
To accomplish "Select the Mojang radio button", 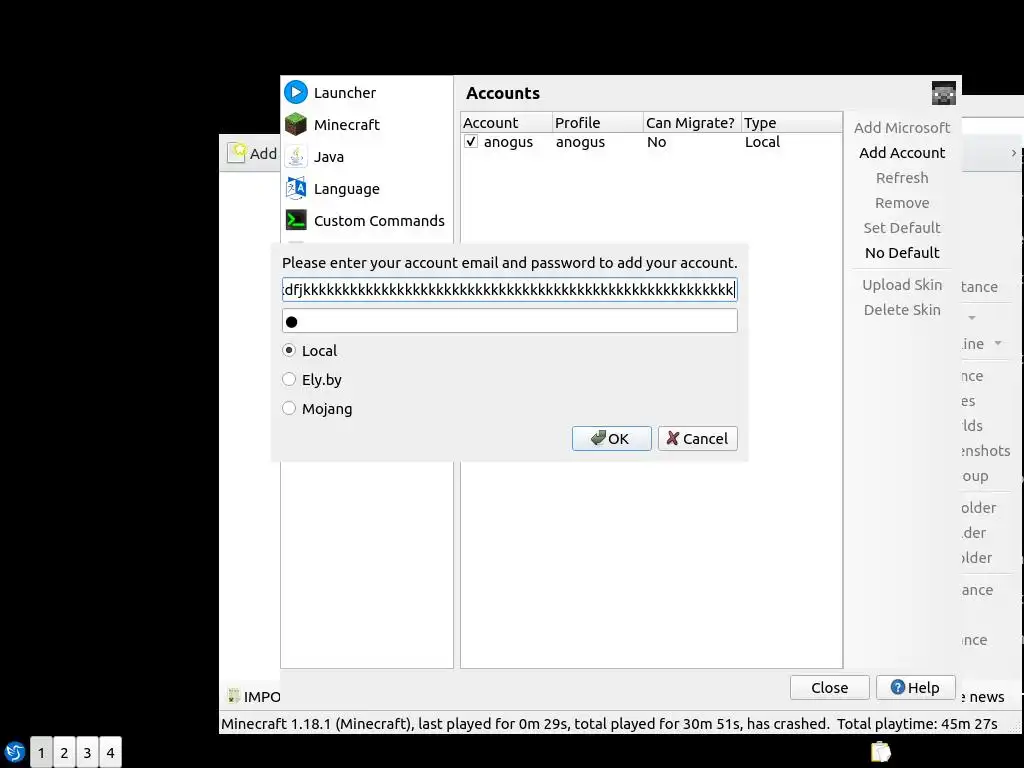I will point(289,408).
